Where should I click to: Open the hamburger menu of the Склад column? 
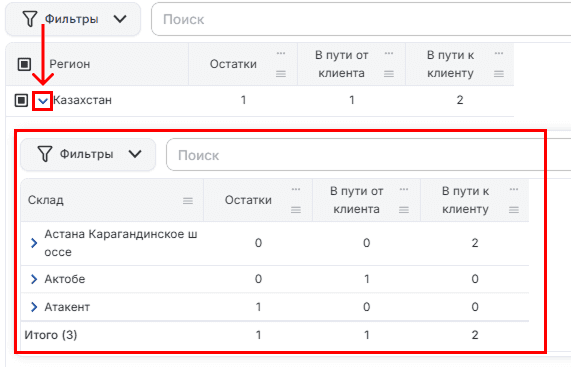click(x=188, y=201)
